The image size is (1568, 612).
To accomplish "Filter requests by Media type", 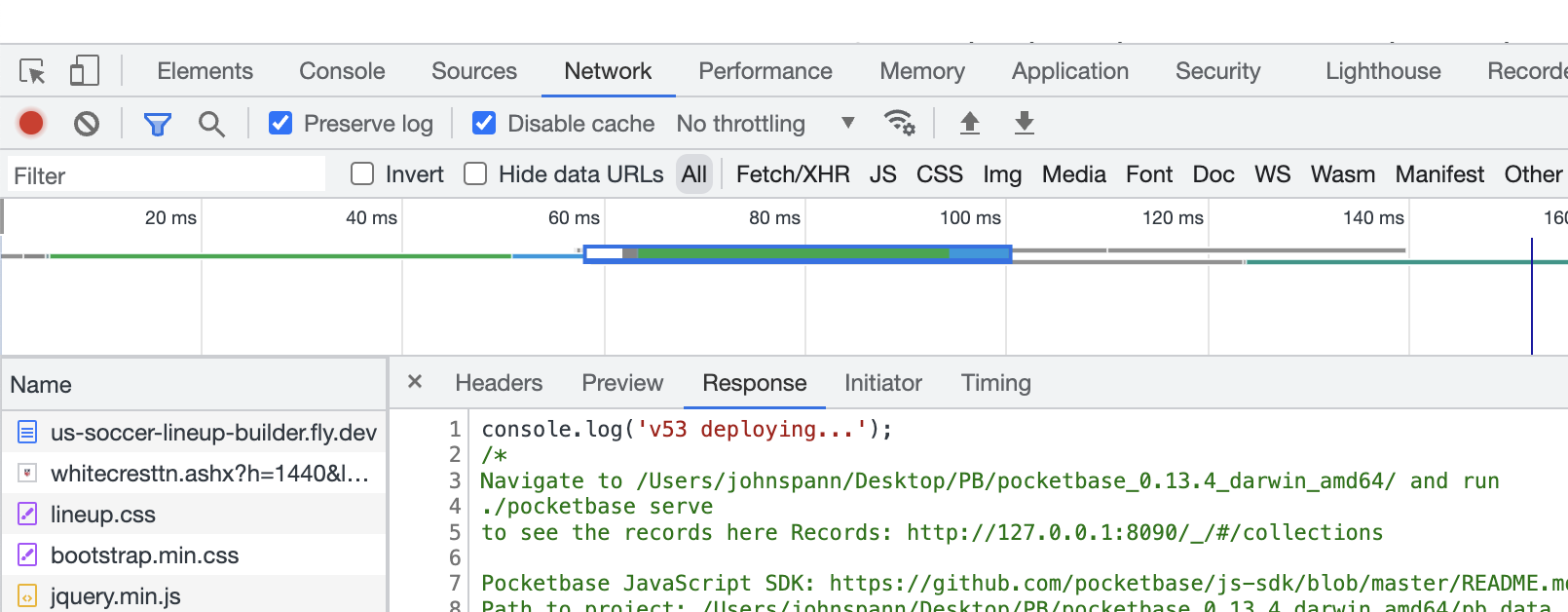I will click(x=1074, y=174).
